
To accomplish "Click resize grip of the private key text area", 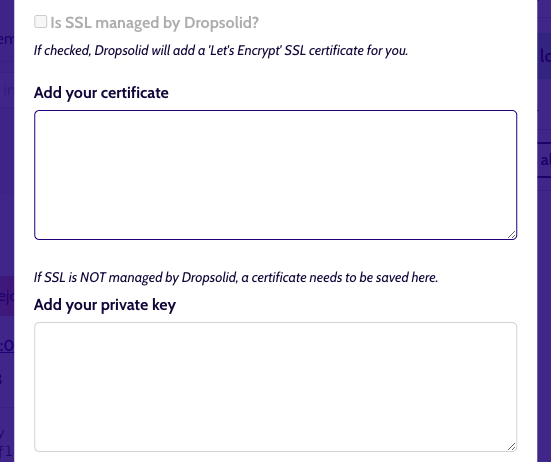I will coord(512,447).
